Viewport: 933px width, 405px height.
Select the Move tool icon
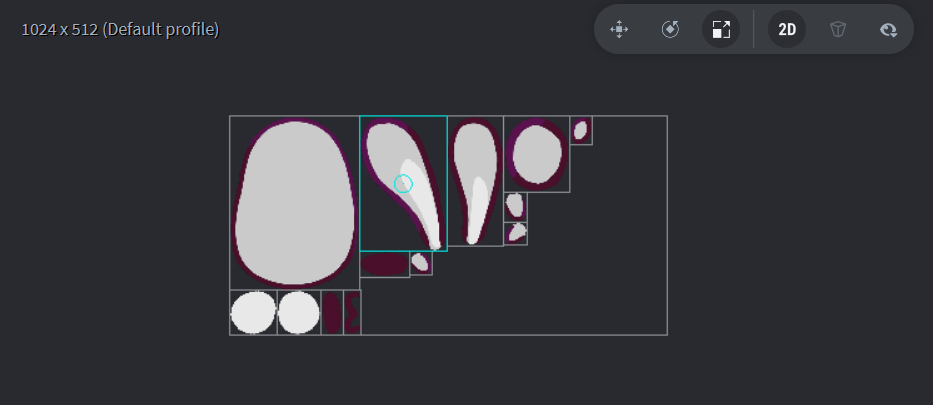[x=619, y=29]
